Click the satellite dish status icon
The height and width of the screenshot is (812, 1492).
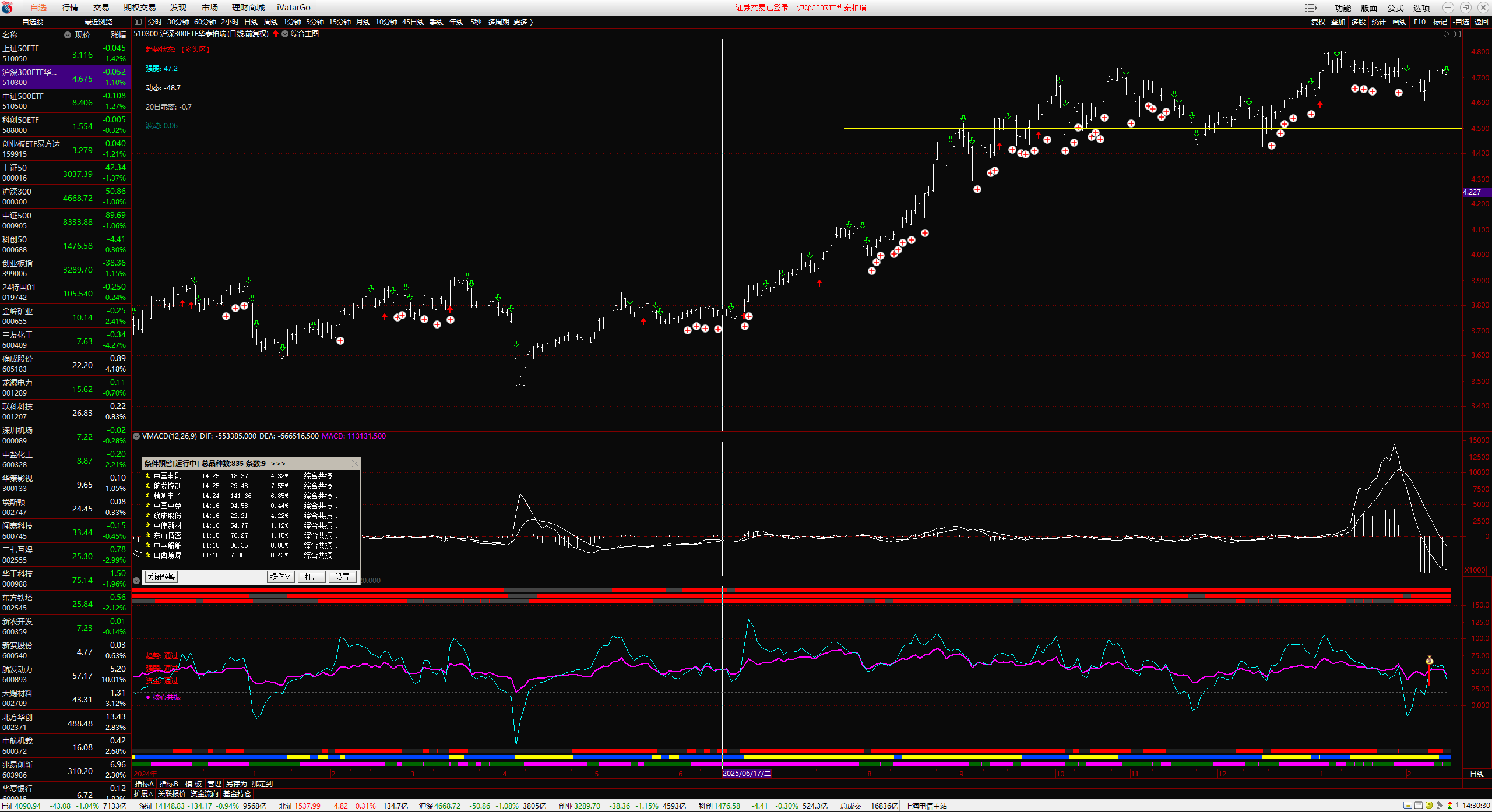pos(1440,806)
